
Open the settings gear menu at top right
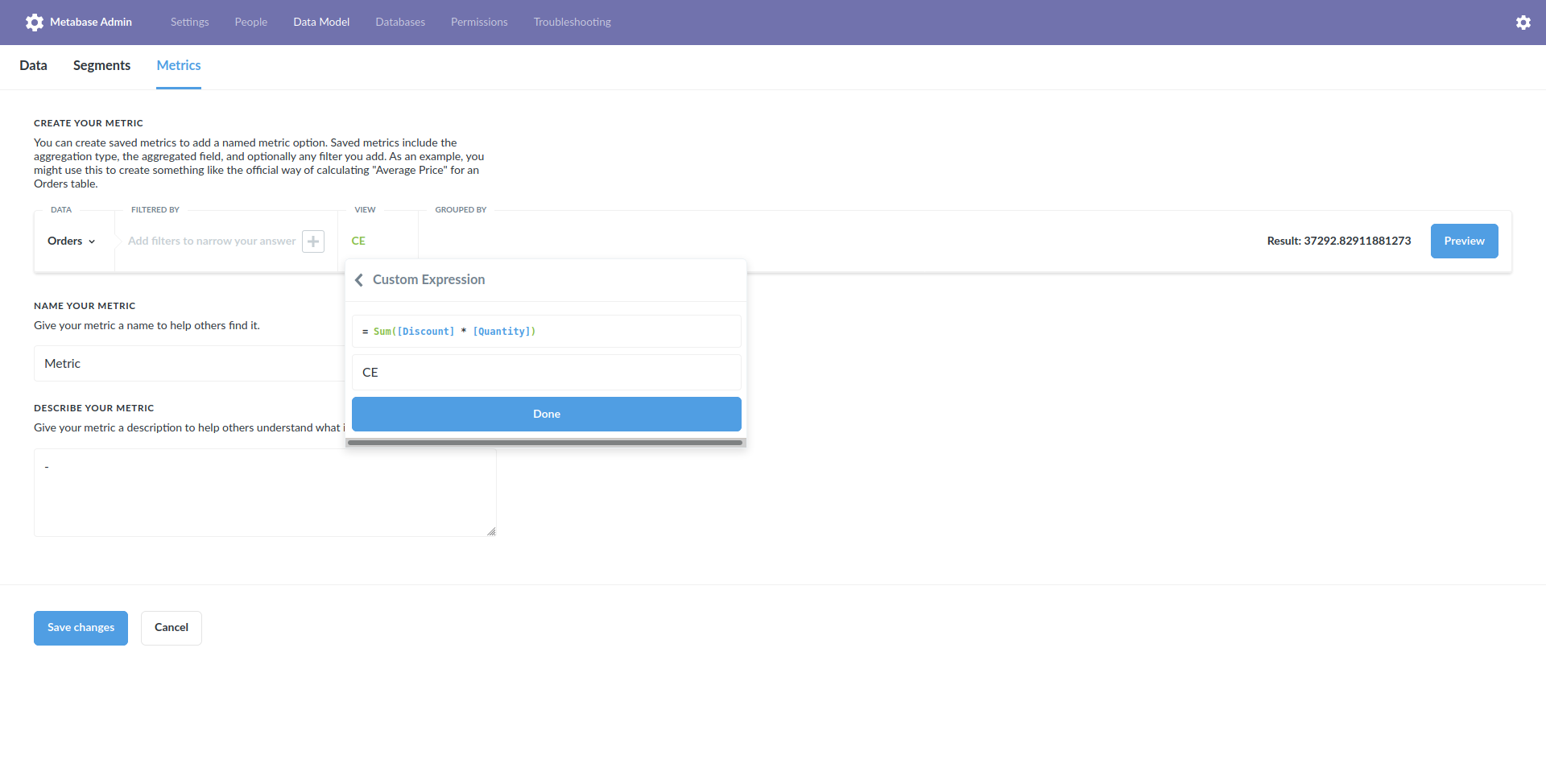click(x=1523, y=23)
